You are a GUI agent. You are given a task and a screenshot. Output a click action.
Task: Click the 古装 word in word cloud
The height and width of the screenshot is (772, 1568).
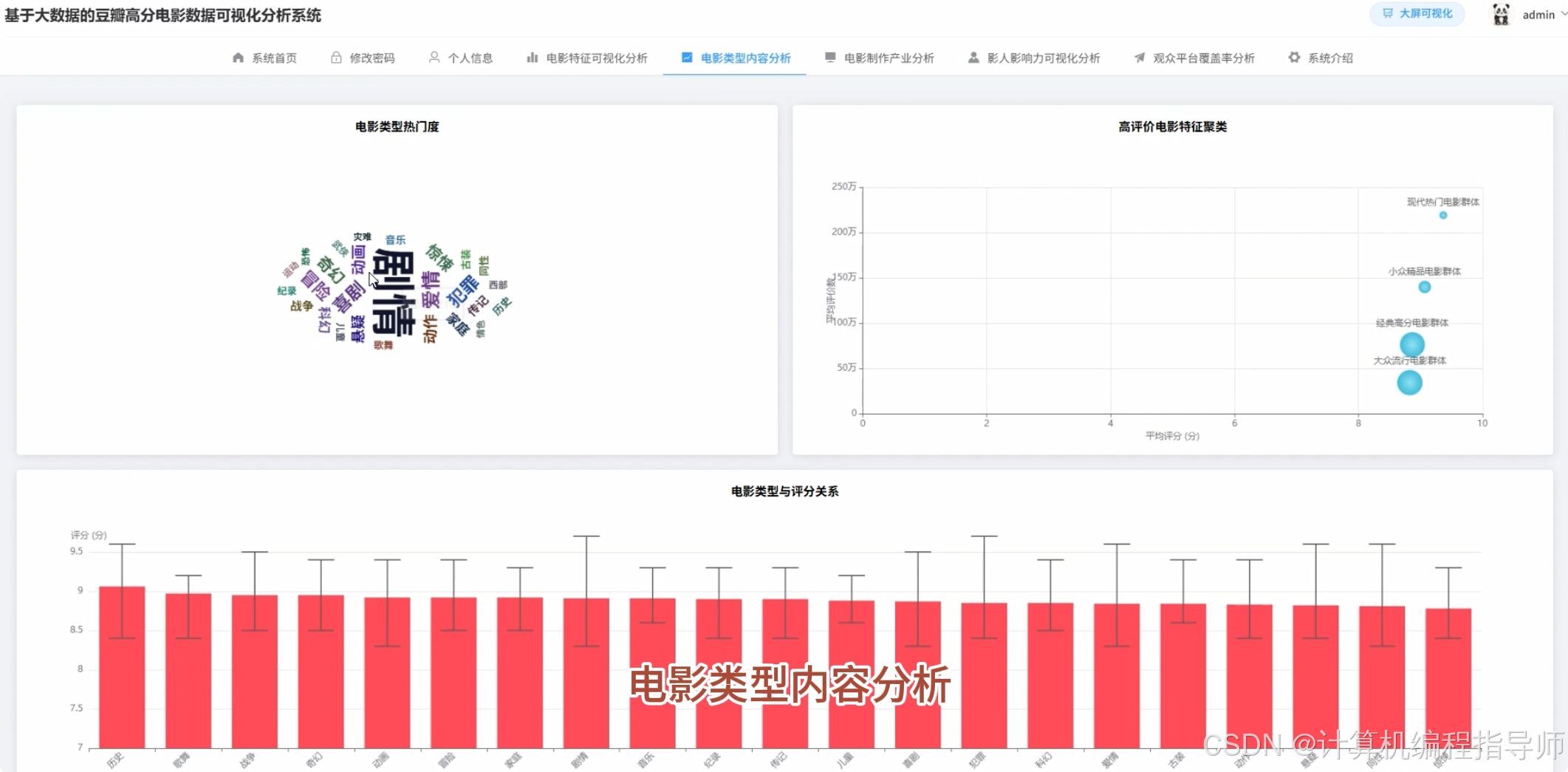pos(465,259)
